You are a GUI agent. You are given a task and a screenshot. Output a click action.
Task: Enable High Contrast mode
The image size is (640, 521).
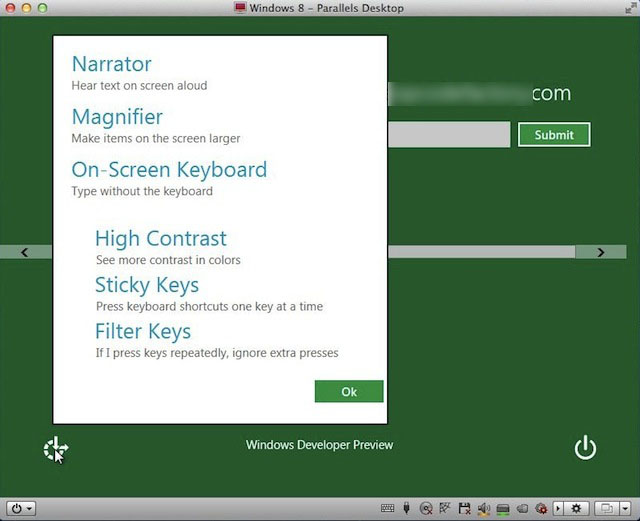pos(160,239)
